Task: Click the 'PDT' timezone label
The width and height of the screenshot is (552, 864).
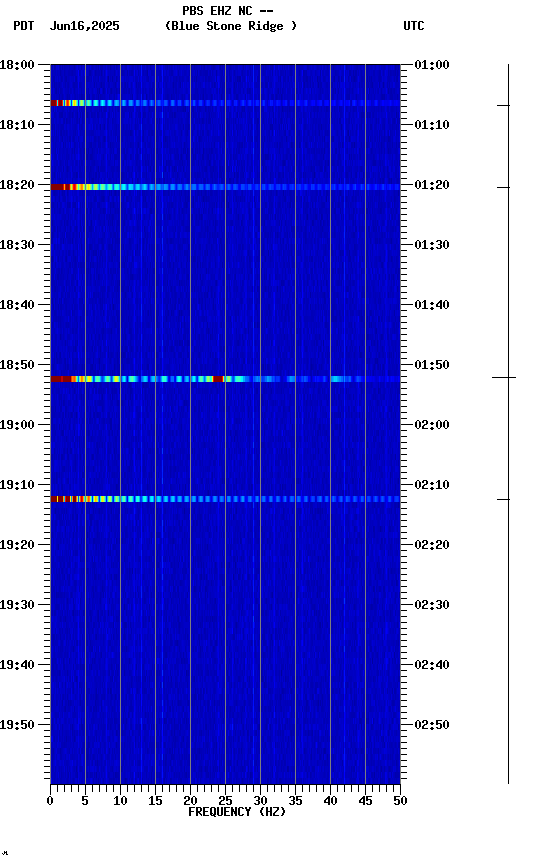Action: (x=24, y=26)
